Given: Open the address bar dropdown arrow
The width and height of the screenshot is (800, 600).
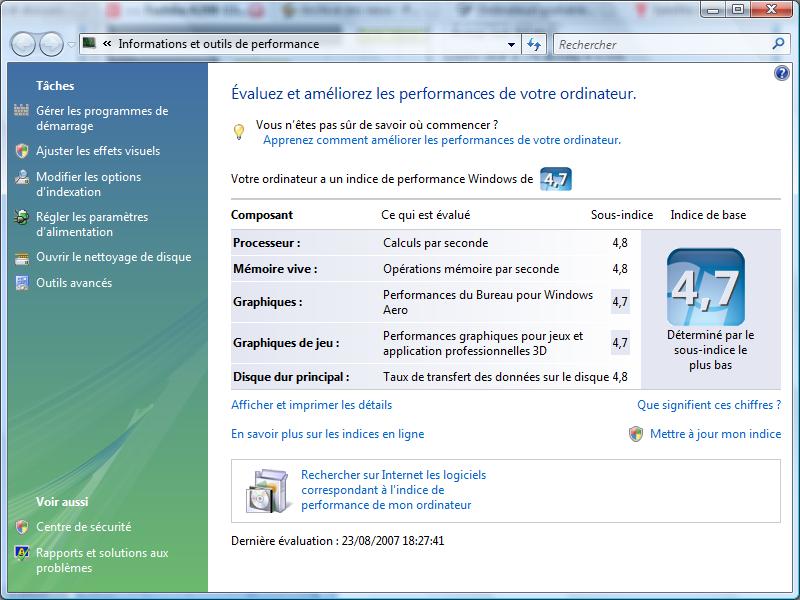Looking at the screenshot, I should (511, 44).
